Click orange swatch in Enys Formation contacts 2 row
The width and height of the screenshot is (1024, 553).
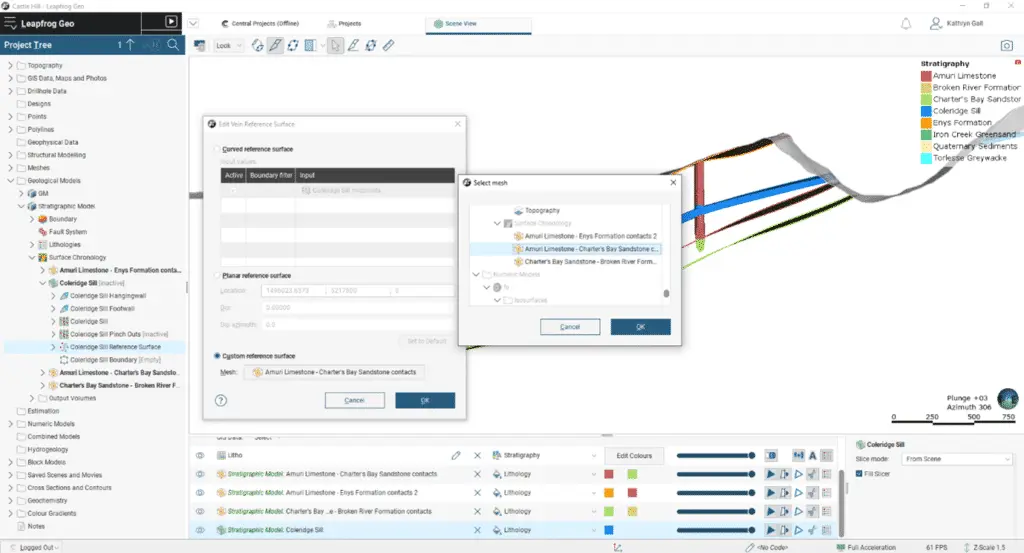coord(609,493)
